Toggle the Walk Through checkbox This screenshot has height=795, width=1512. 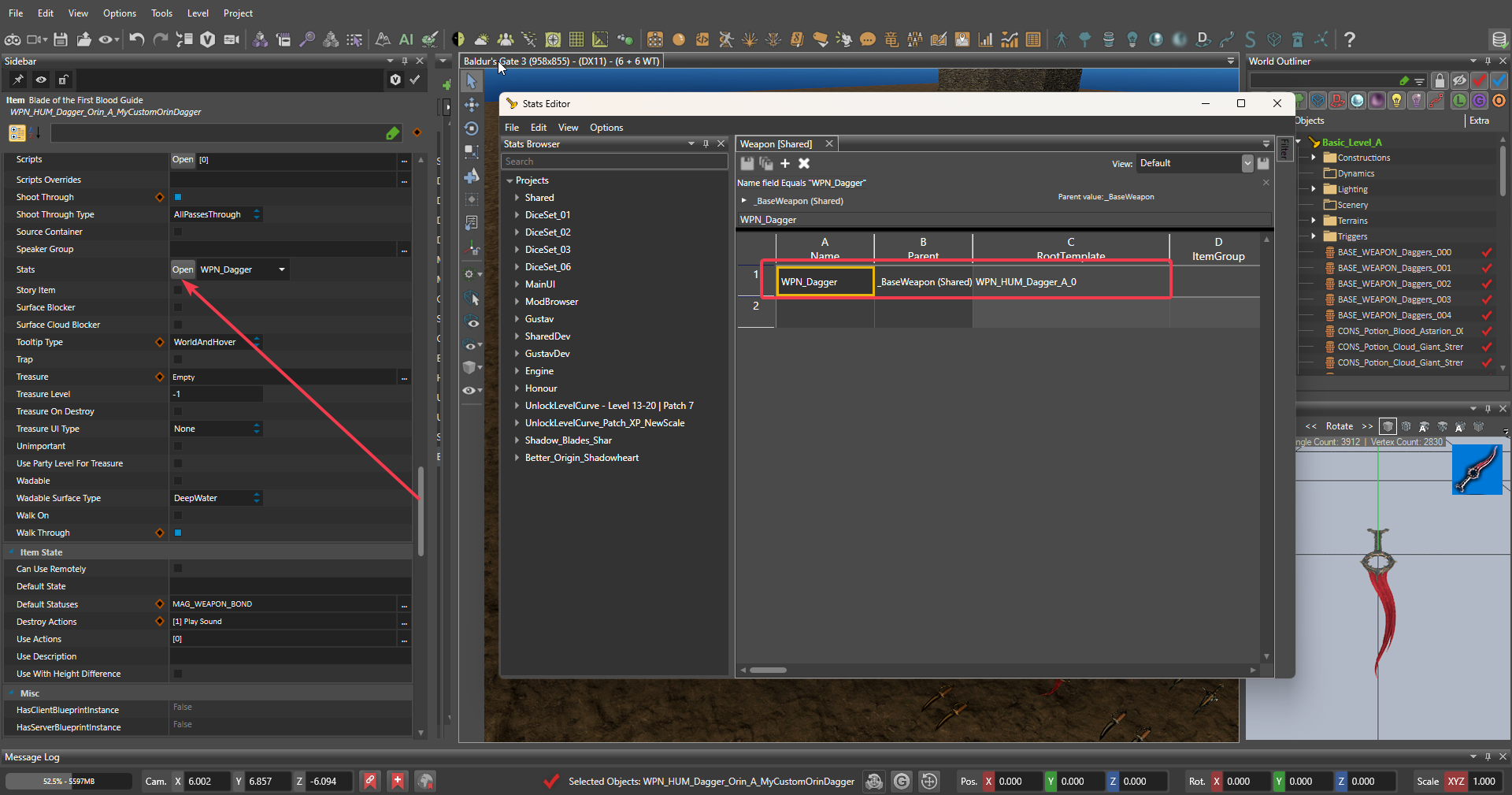pos(178,533)
